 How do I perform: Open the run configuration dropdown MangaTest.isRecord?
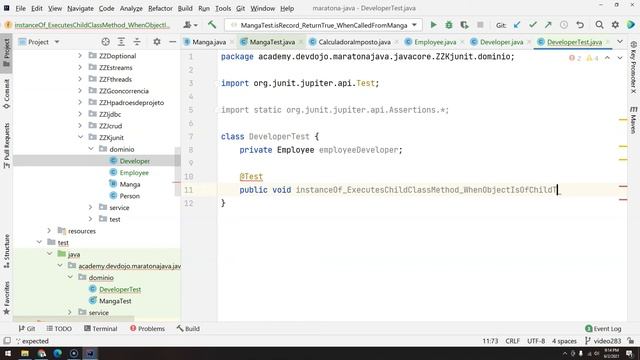[322, 25]
